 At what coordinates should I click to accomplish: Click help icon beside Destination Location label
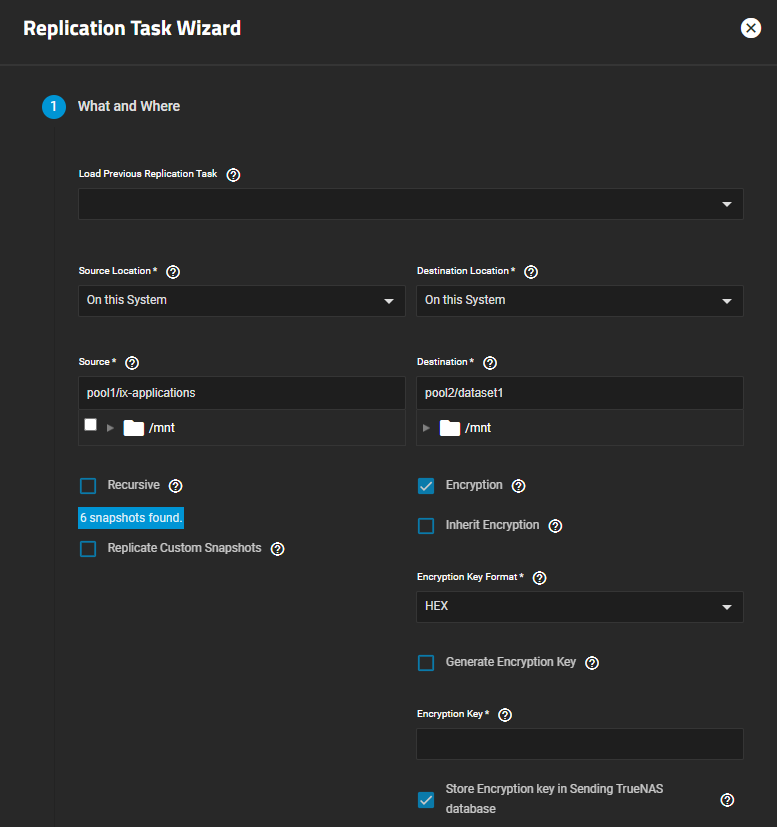pyautogui.click(x=531, y=272)
